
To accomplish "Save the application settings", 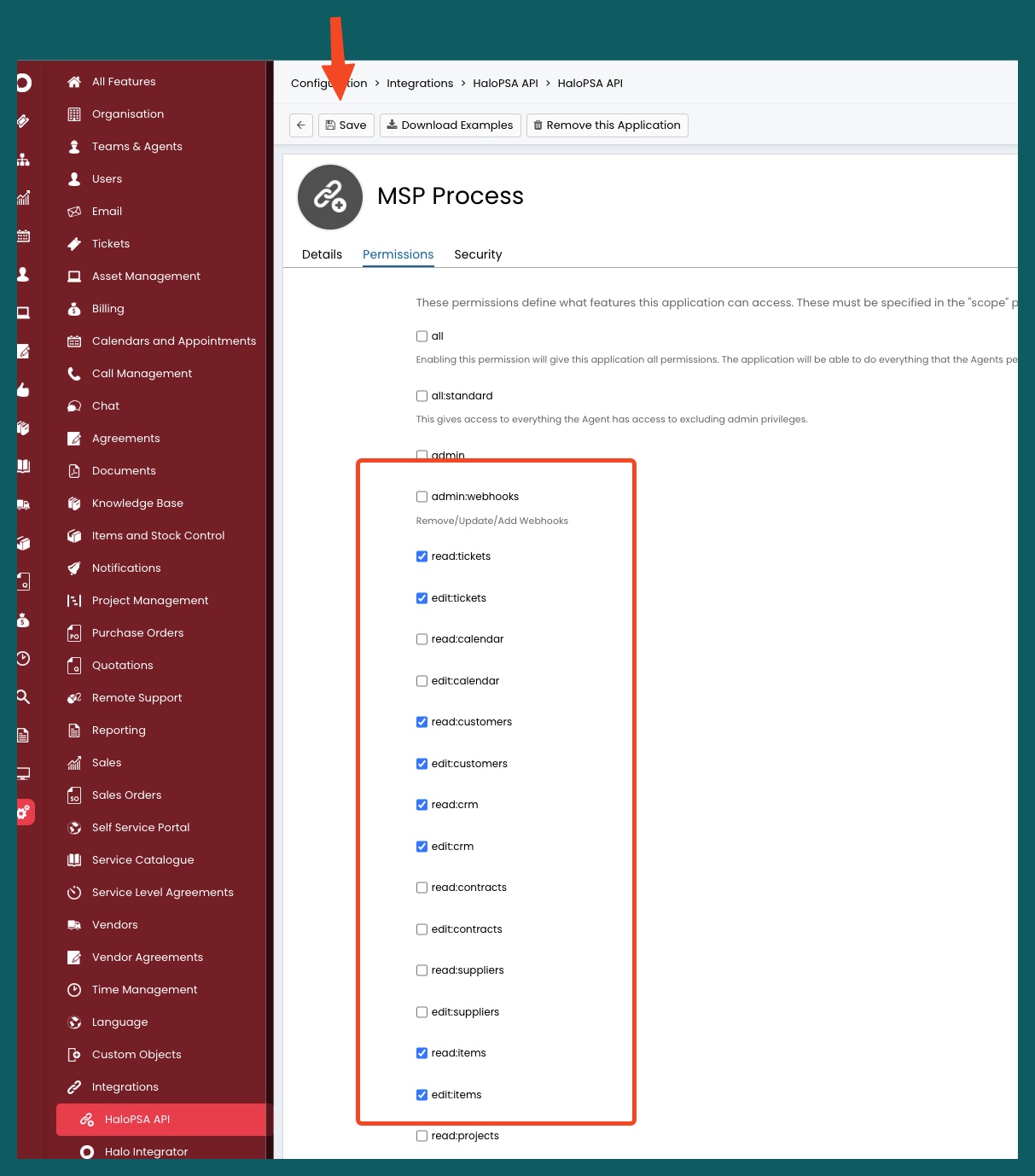I will coord(346,125).
